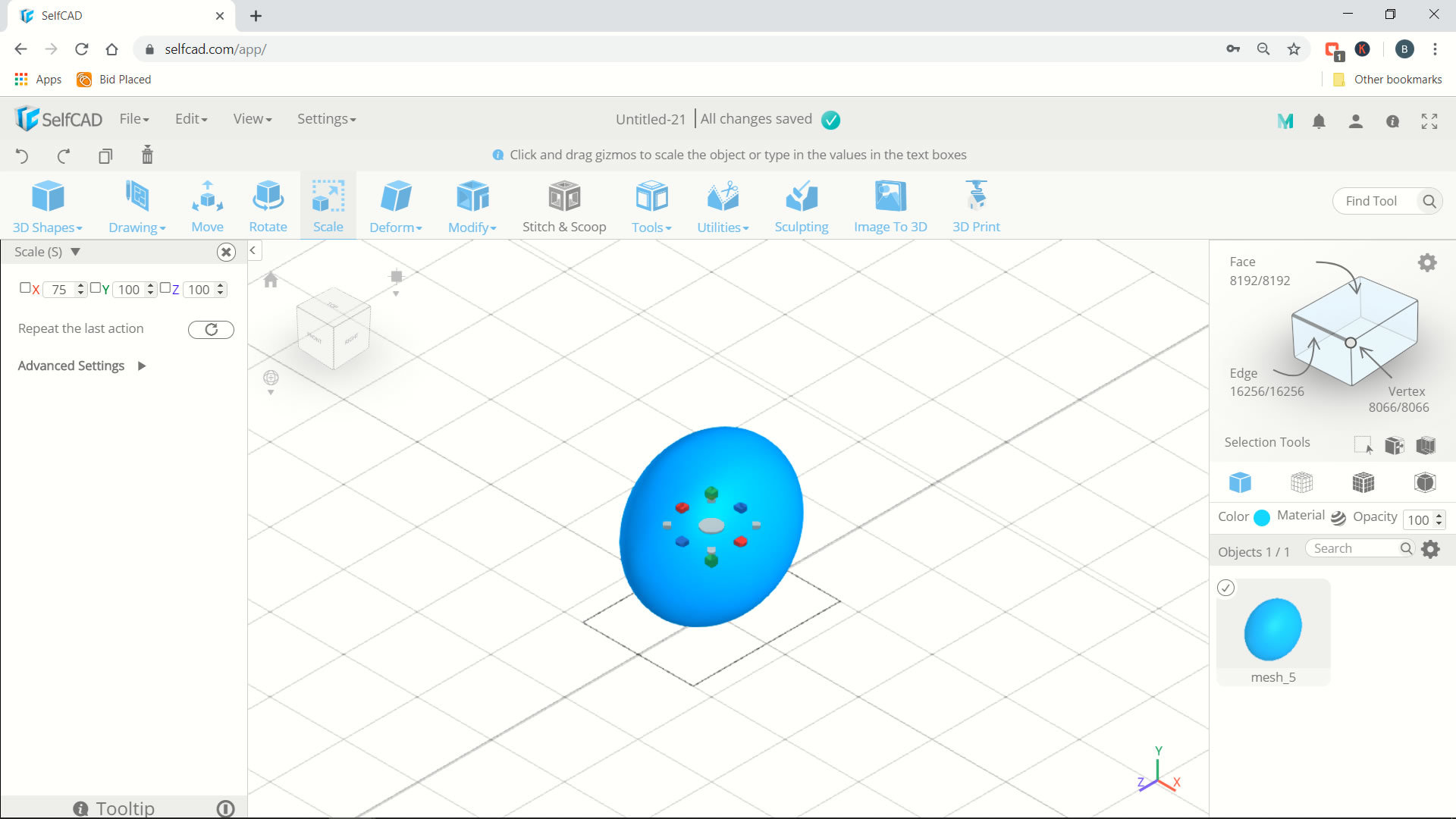Open the MyMiniFactory M icon
This screenshot has width=1456, height=819.
pyautogui.click(x=1285, y=121)
